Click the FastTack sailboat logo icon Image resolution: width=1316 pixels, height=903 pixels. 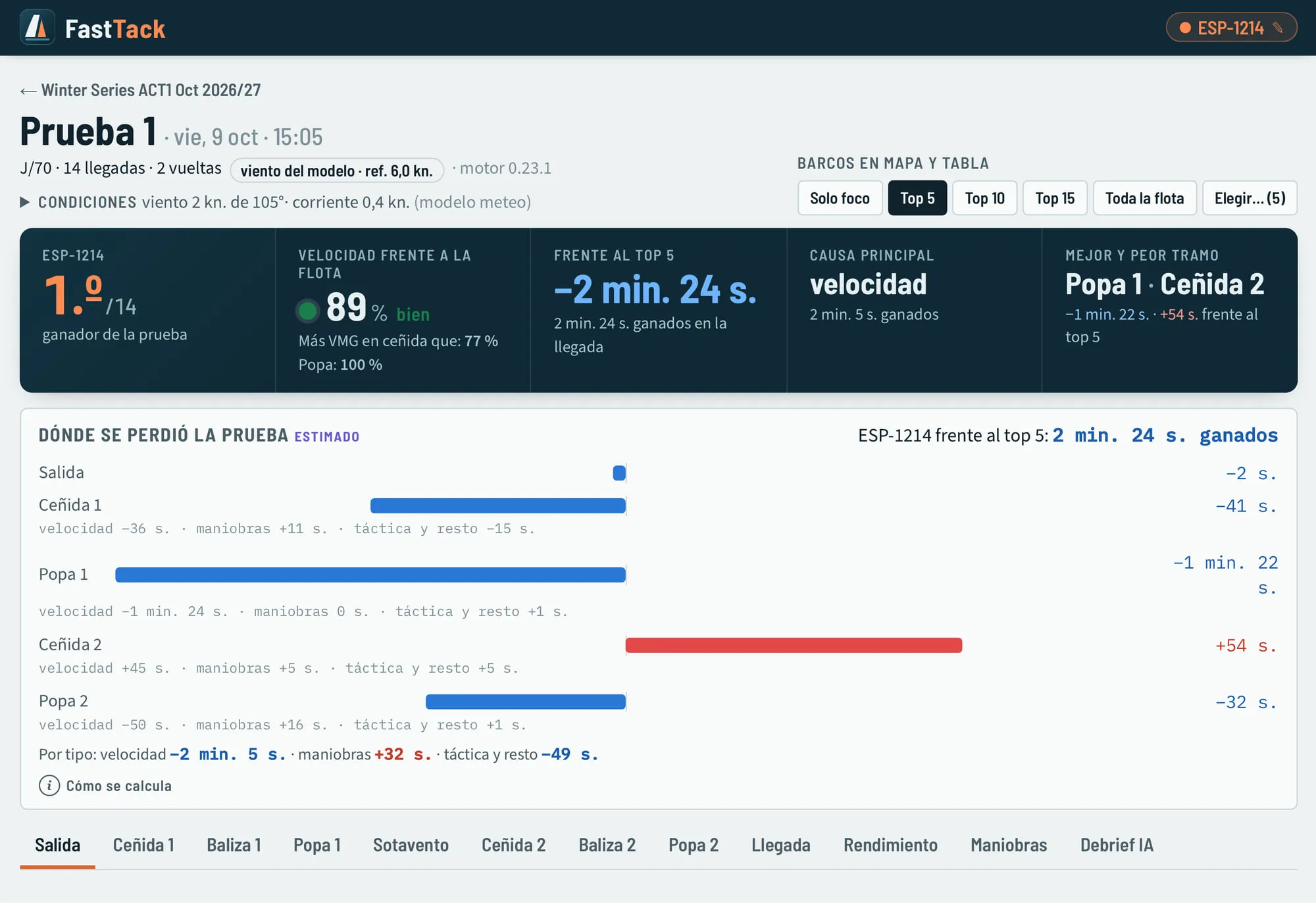38,28
